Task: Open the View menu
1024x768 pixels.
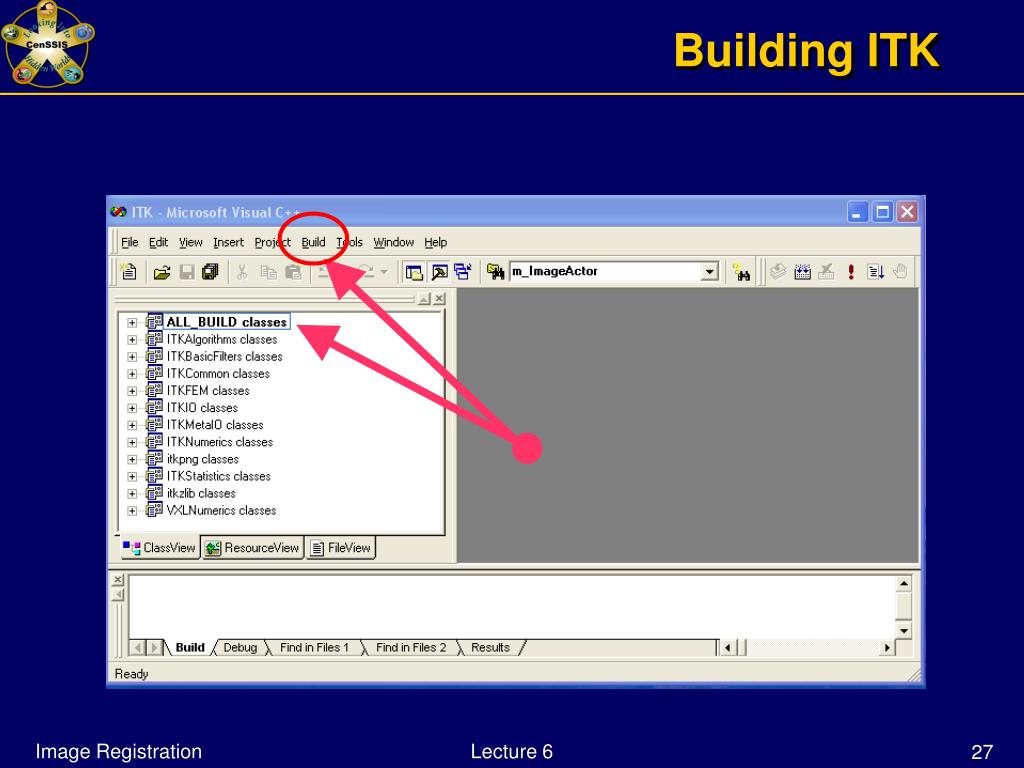Action: (191, 242)
